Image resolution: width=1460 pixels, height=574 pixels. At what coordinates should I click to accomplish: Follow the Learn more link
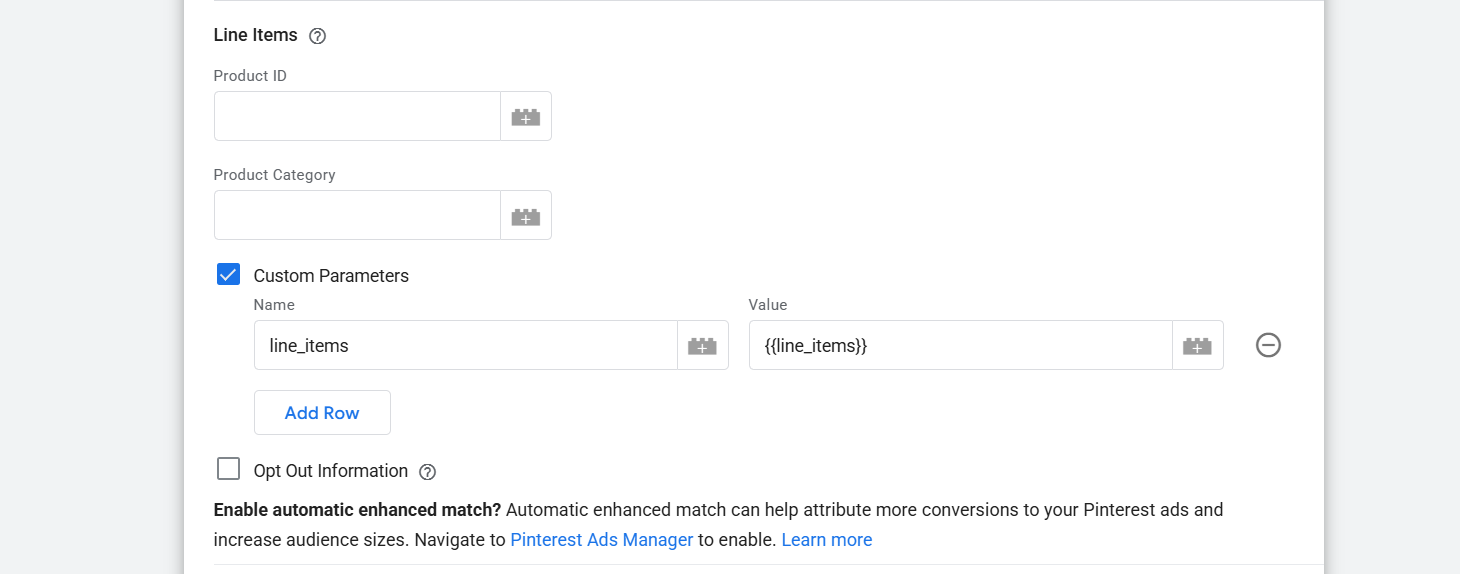coord(826,540)
